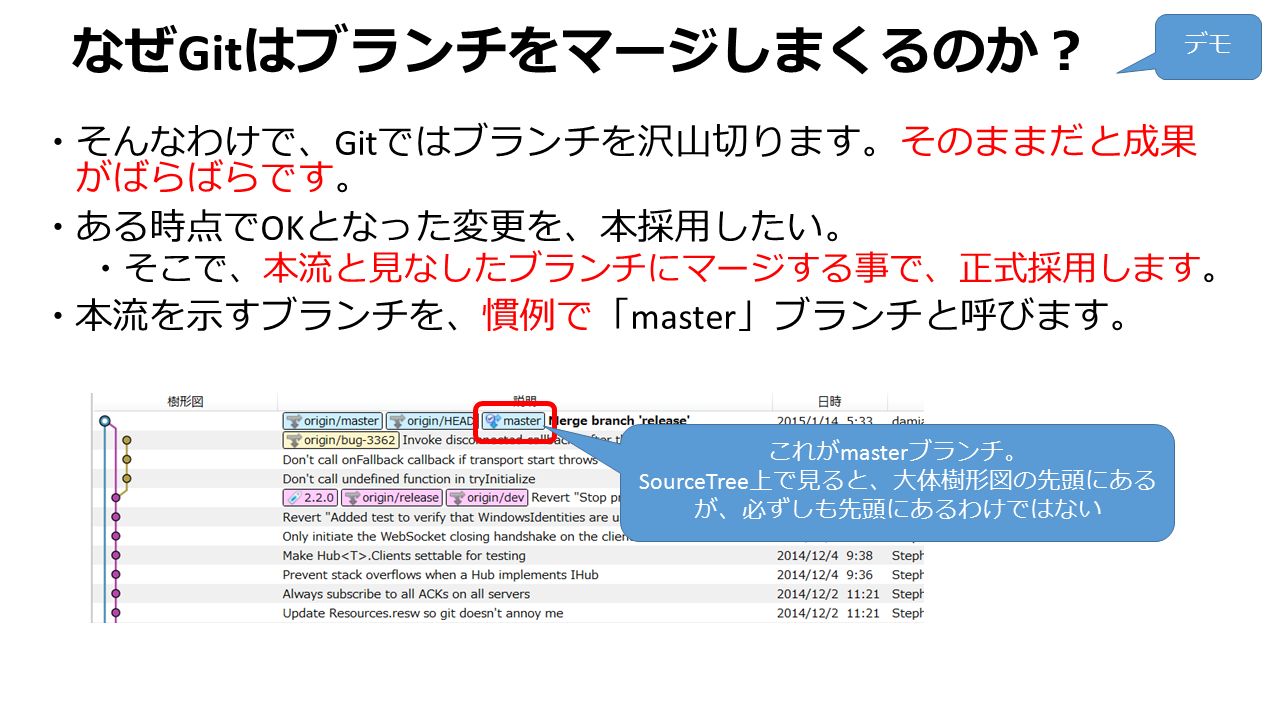This screenshot has height=720, width=1280.
Task: Select the origin/release branch tag
Action: coord(392,497)
